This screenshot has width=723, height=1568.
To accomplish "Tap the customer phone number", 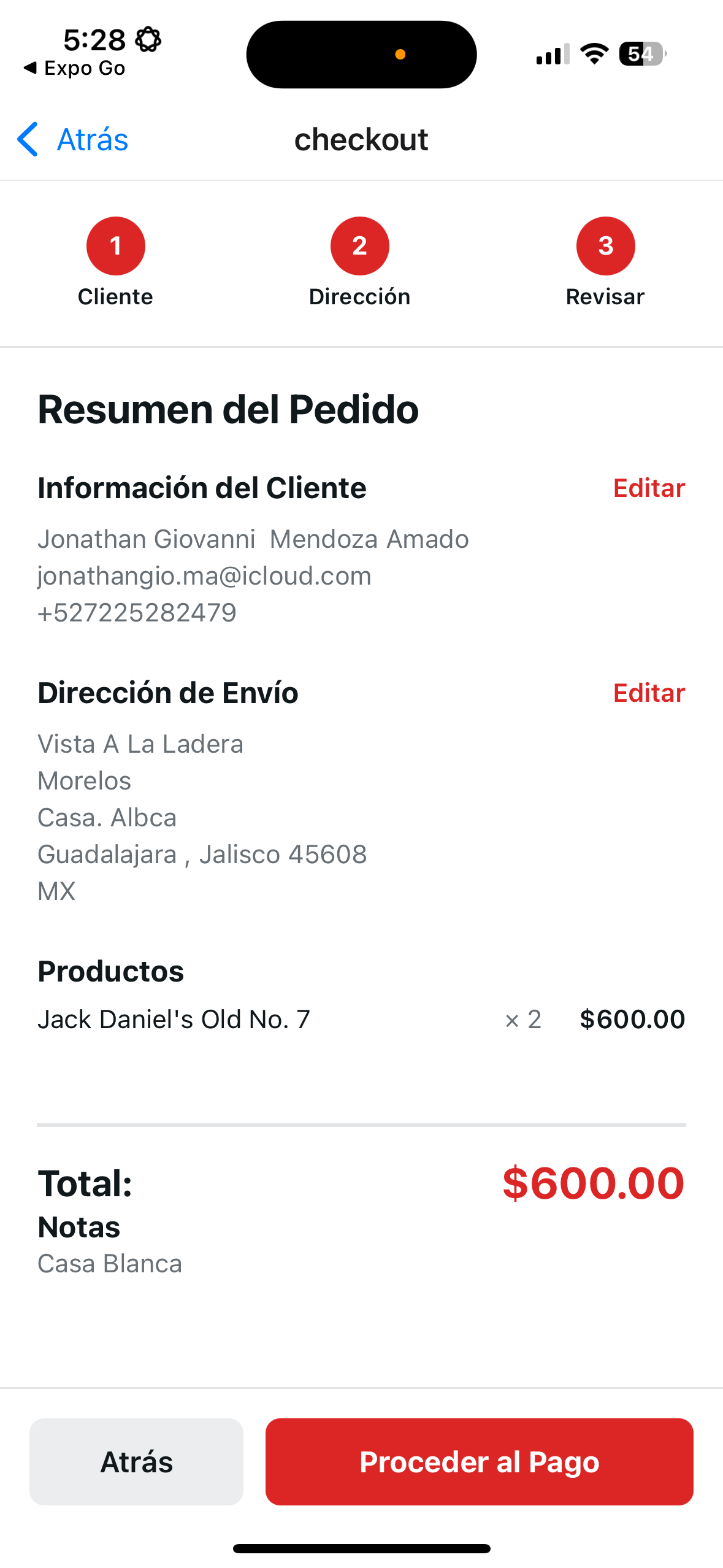I will tap(137, 613).
